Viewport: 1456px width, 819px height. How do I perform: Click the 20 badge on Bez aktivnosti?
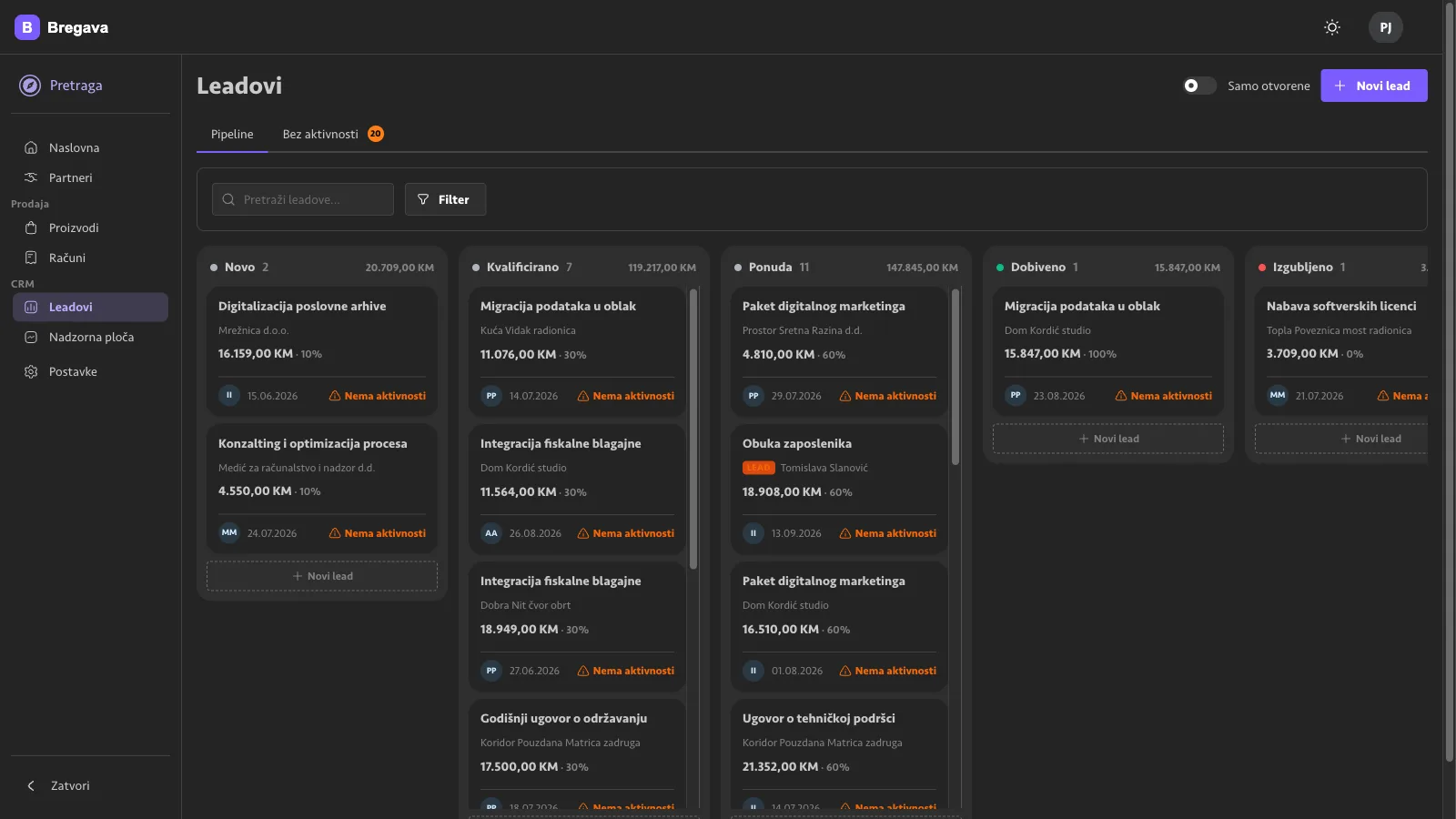click(x=375, y=134)
